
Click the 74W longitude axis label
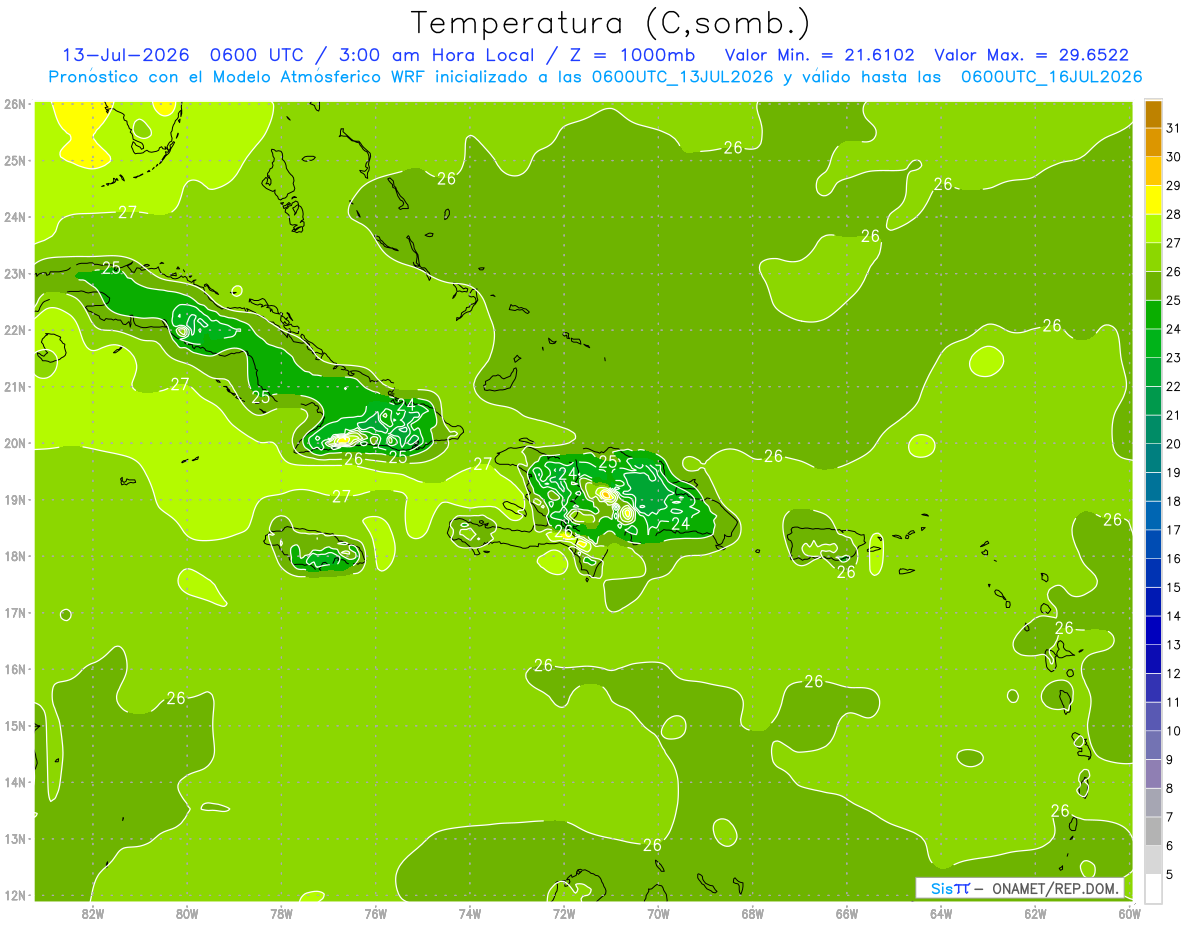(x=469, y=913)
